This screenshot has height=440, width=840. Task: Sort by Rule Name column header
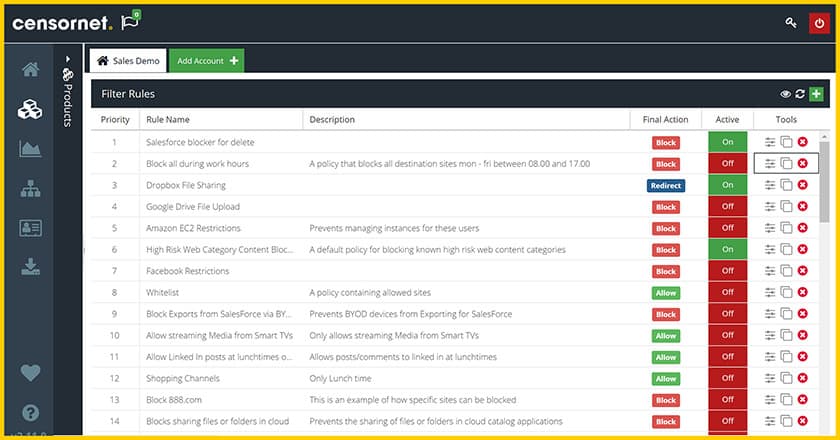tap(168, 120)
